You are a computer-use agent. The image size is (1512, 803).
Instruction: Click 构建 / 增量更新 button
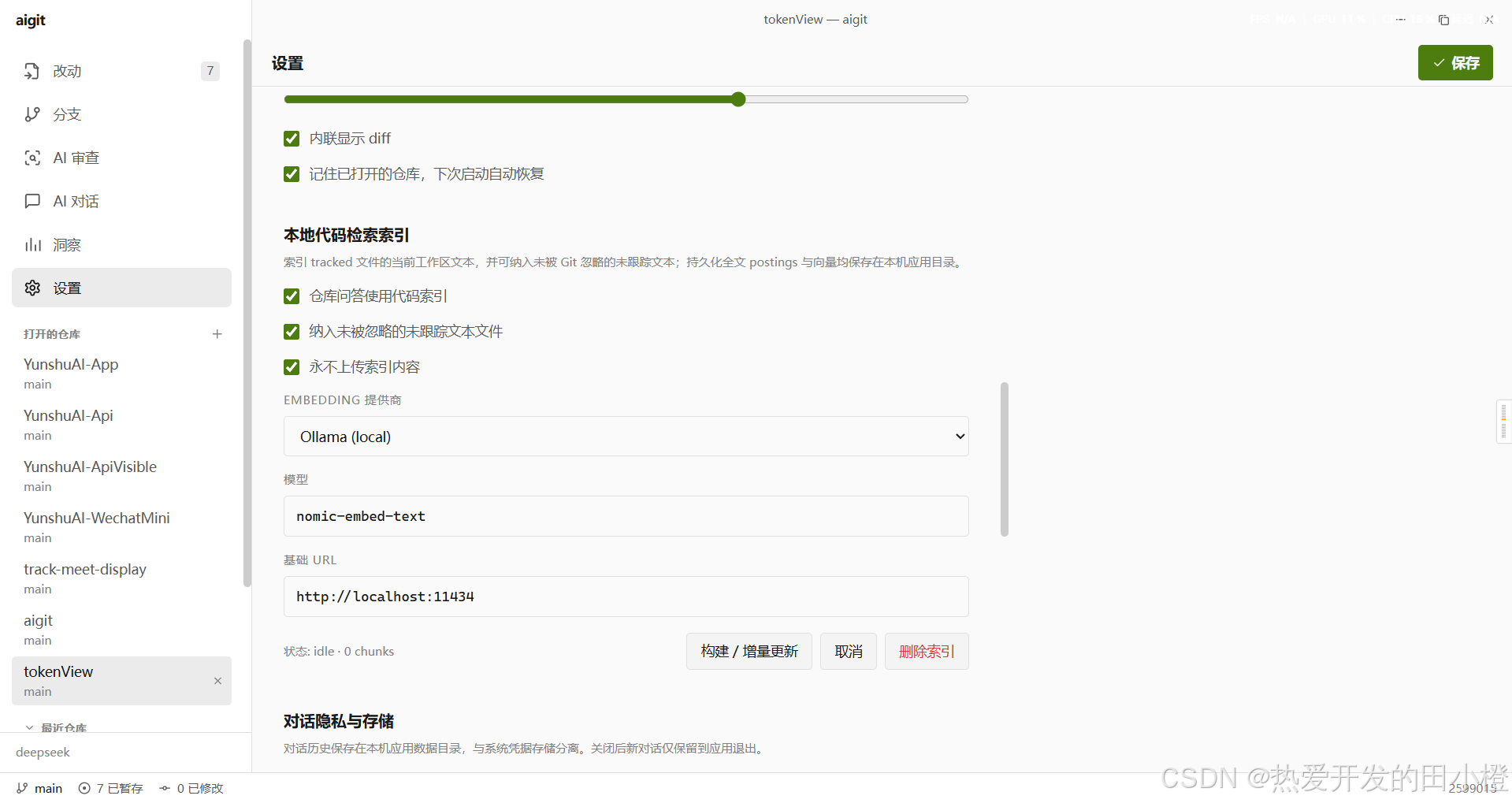(x=749, y=652)
